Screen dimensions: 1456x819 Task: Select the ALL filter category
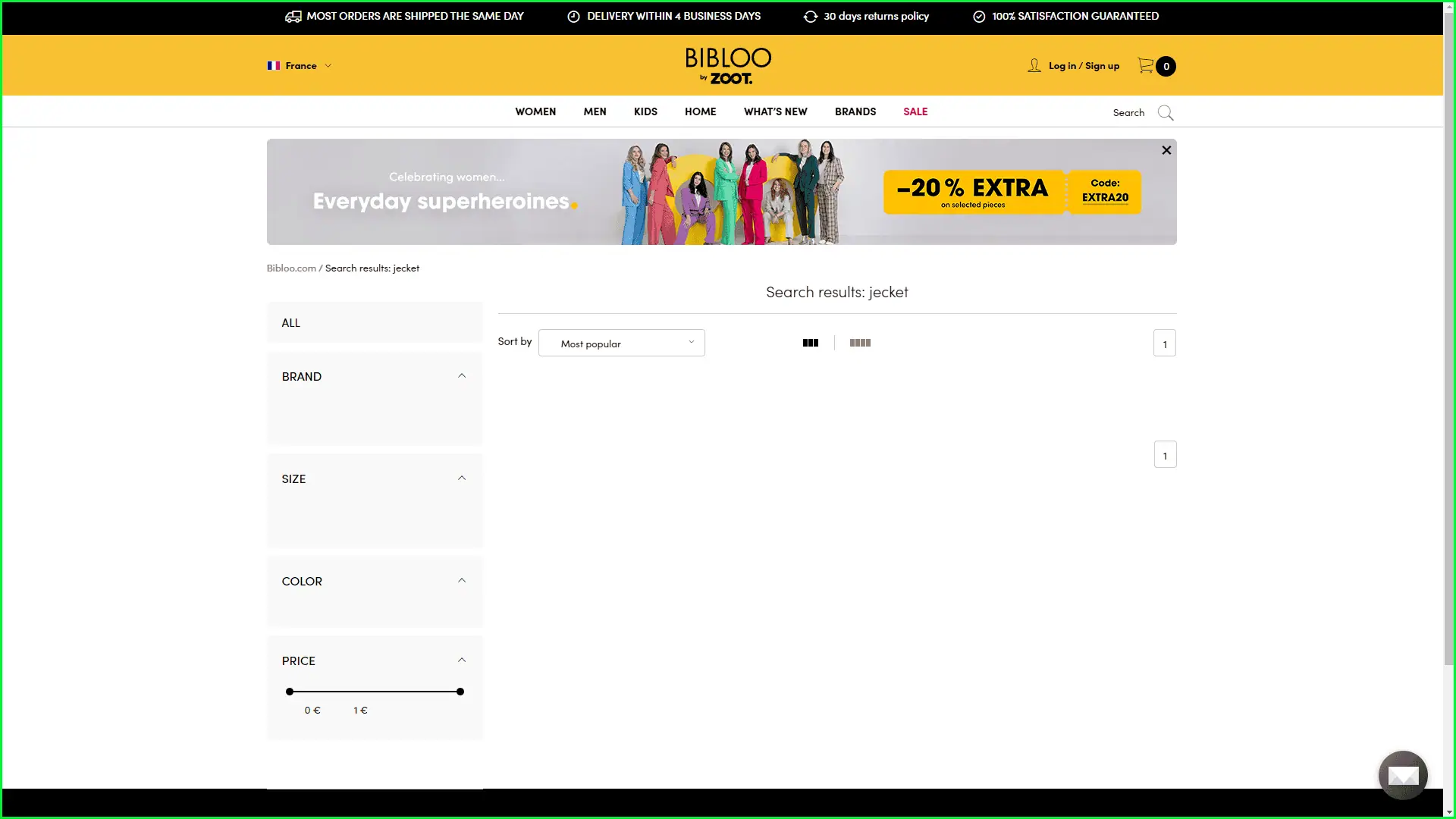[291, 323]
